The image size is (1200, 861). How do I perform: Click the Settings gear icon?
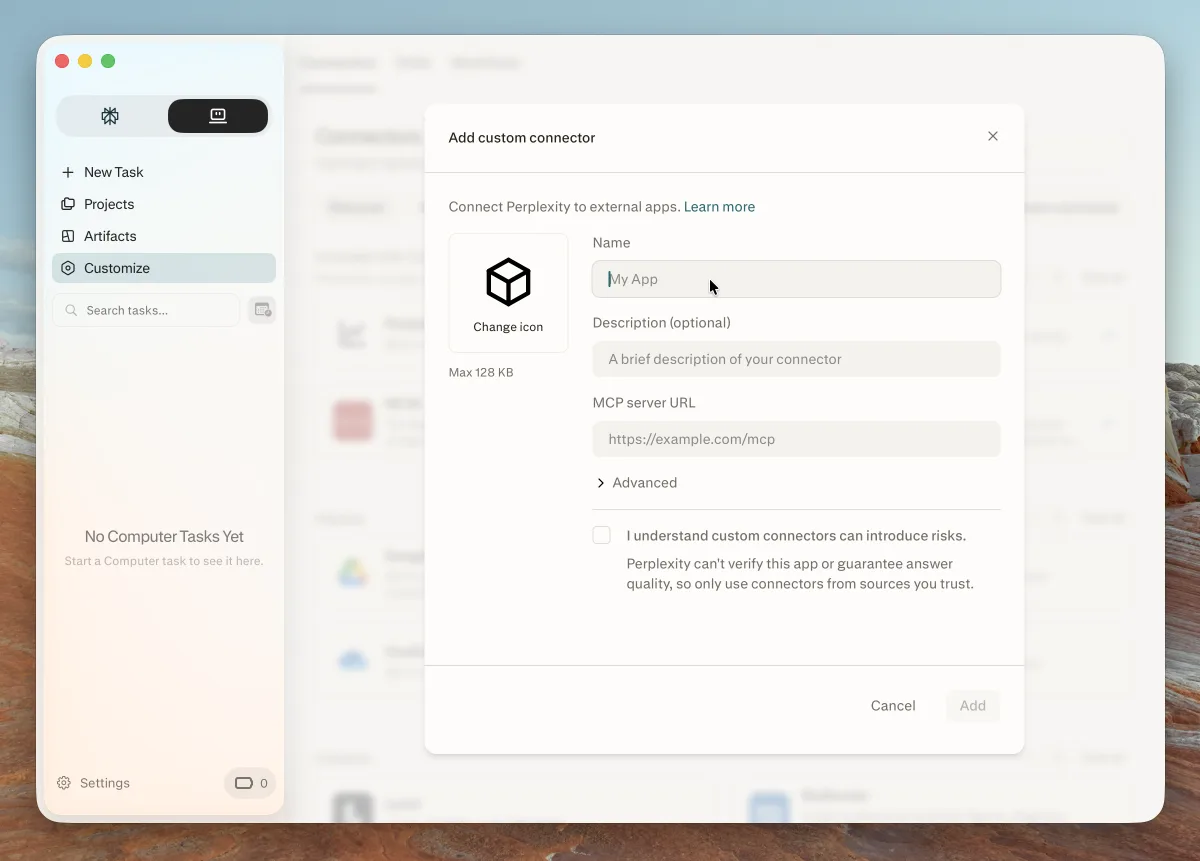click(64, 783)
